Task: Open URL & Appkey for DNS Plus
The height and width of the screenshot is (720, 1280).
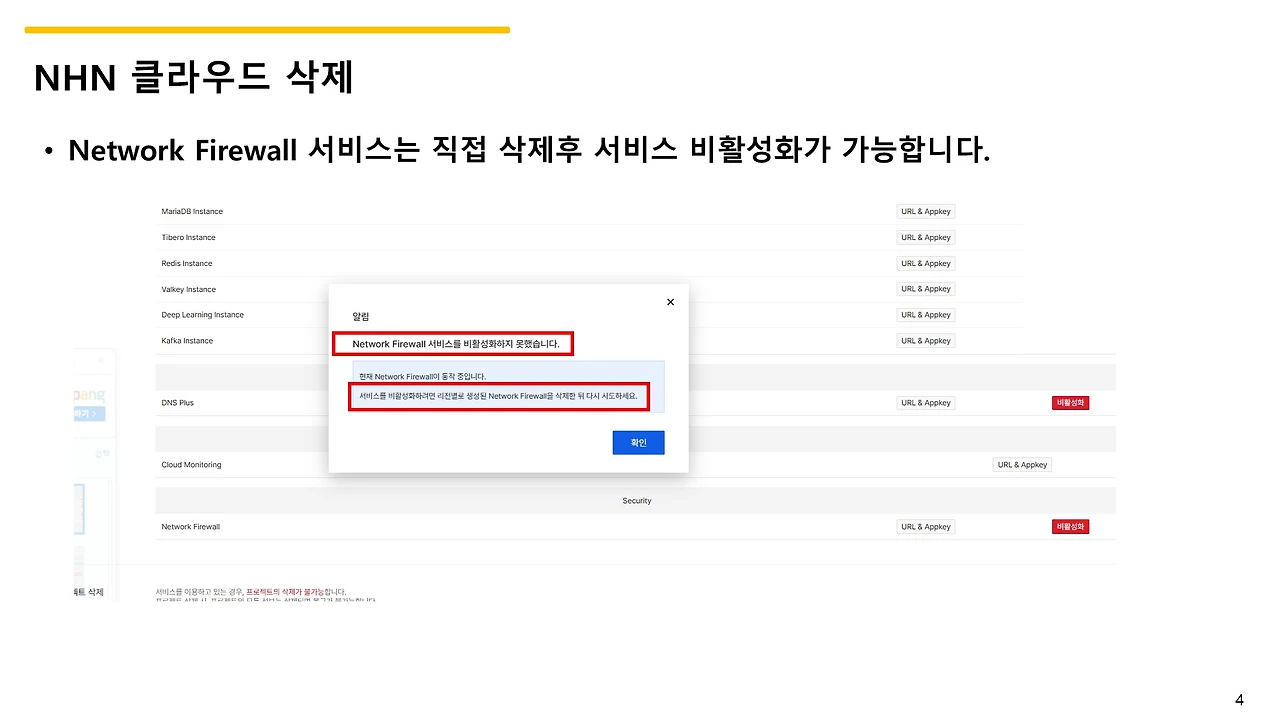Action: pyautogui.click(x=925, y=403)
